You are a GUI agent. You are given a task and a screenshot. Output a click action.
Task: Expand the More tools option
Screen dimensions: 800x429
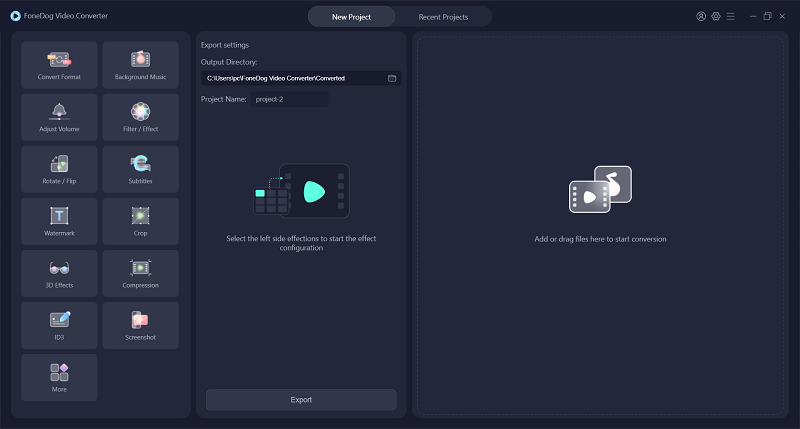(x=59, y=377)
